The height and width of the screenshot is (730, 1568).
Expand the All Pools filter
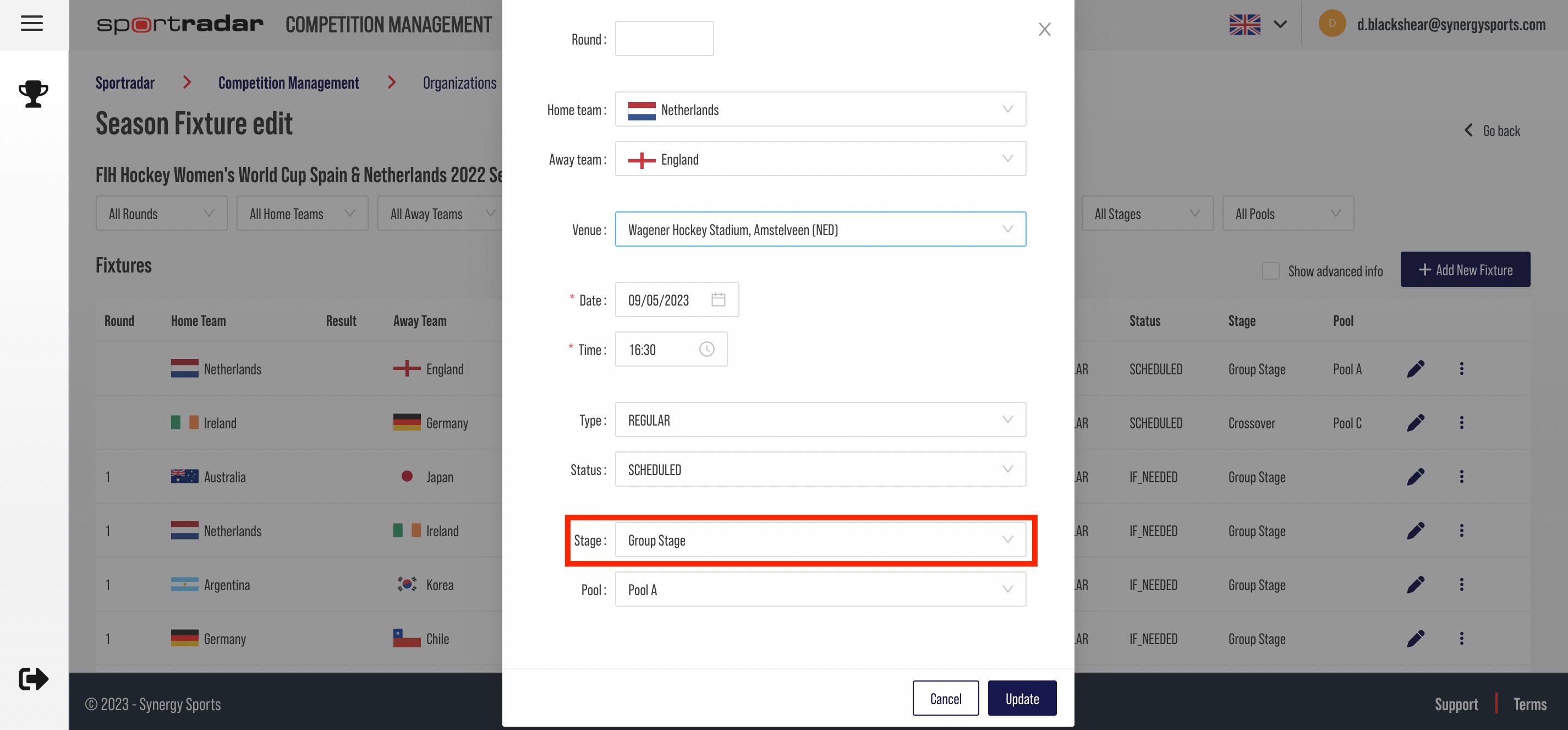pyautogui.click(x=1287, y=214)
